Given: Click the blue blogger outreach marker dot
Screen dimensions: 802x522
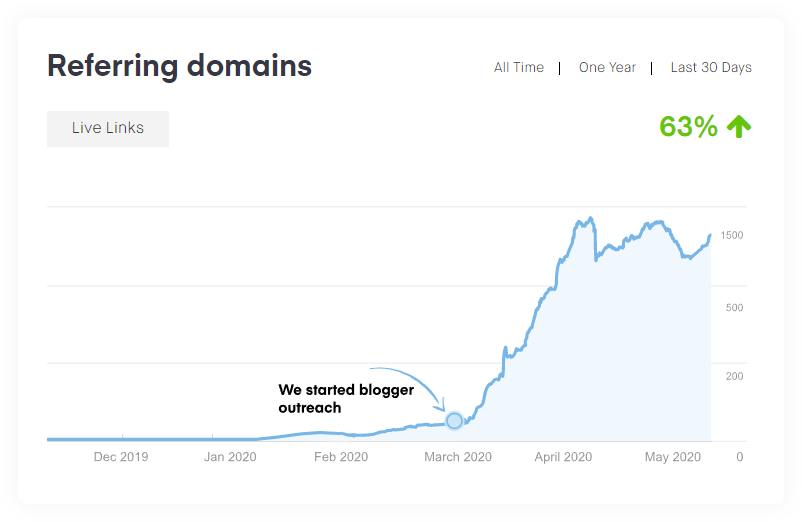Looking at the screenshot, I should 455,421.
